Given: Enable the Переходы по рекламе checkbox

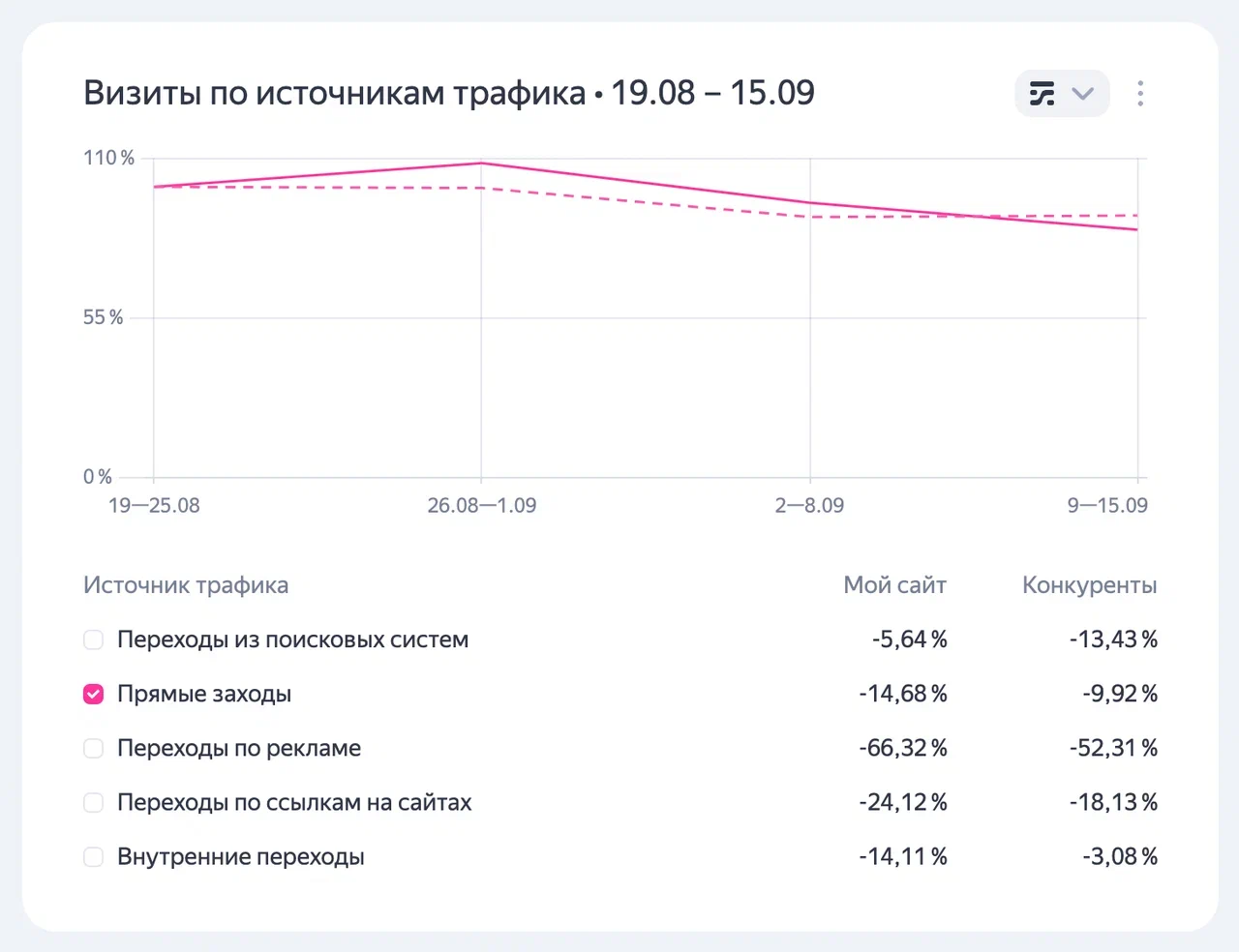Looking at the screenshot, I should pyautogui.click(x=94, y=748).
